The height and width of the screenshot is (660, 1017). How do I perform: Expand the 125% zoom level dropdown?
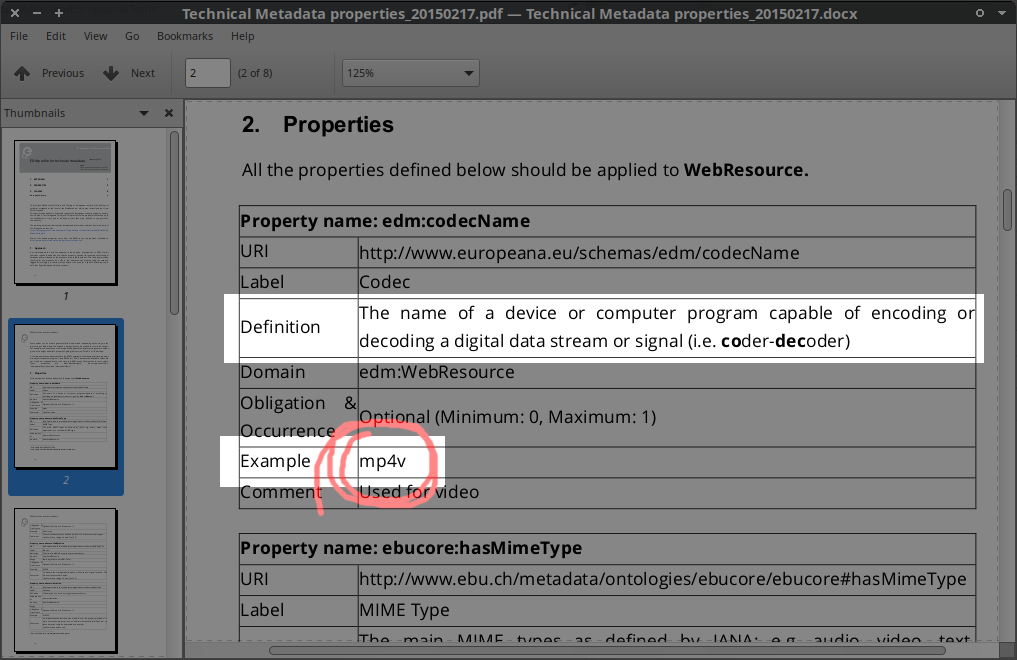tap(469, 73)
